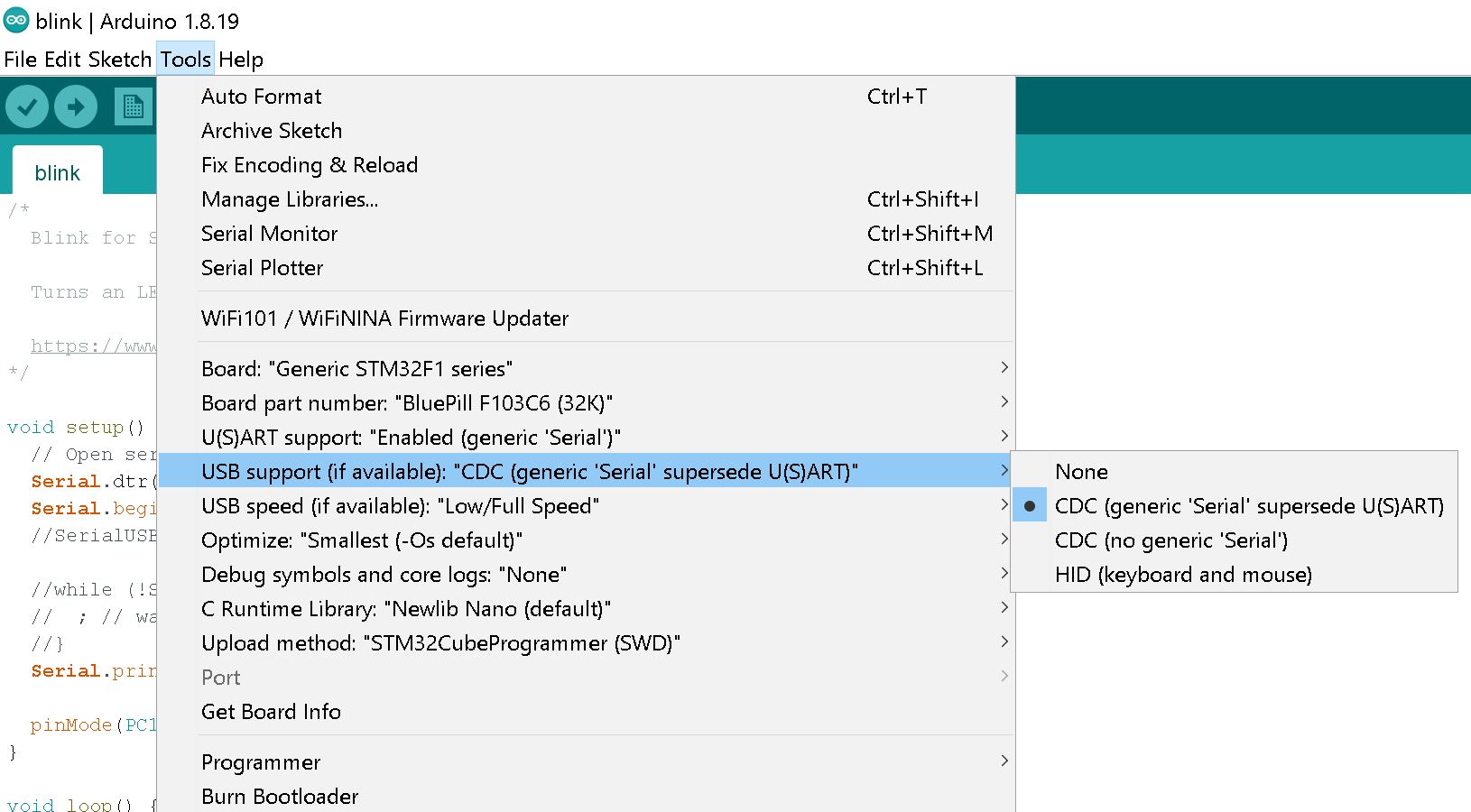Select the None USB support option
The width and height of the screenshot is (1471, 812).
click(1234, 472)
